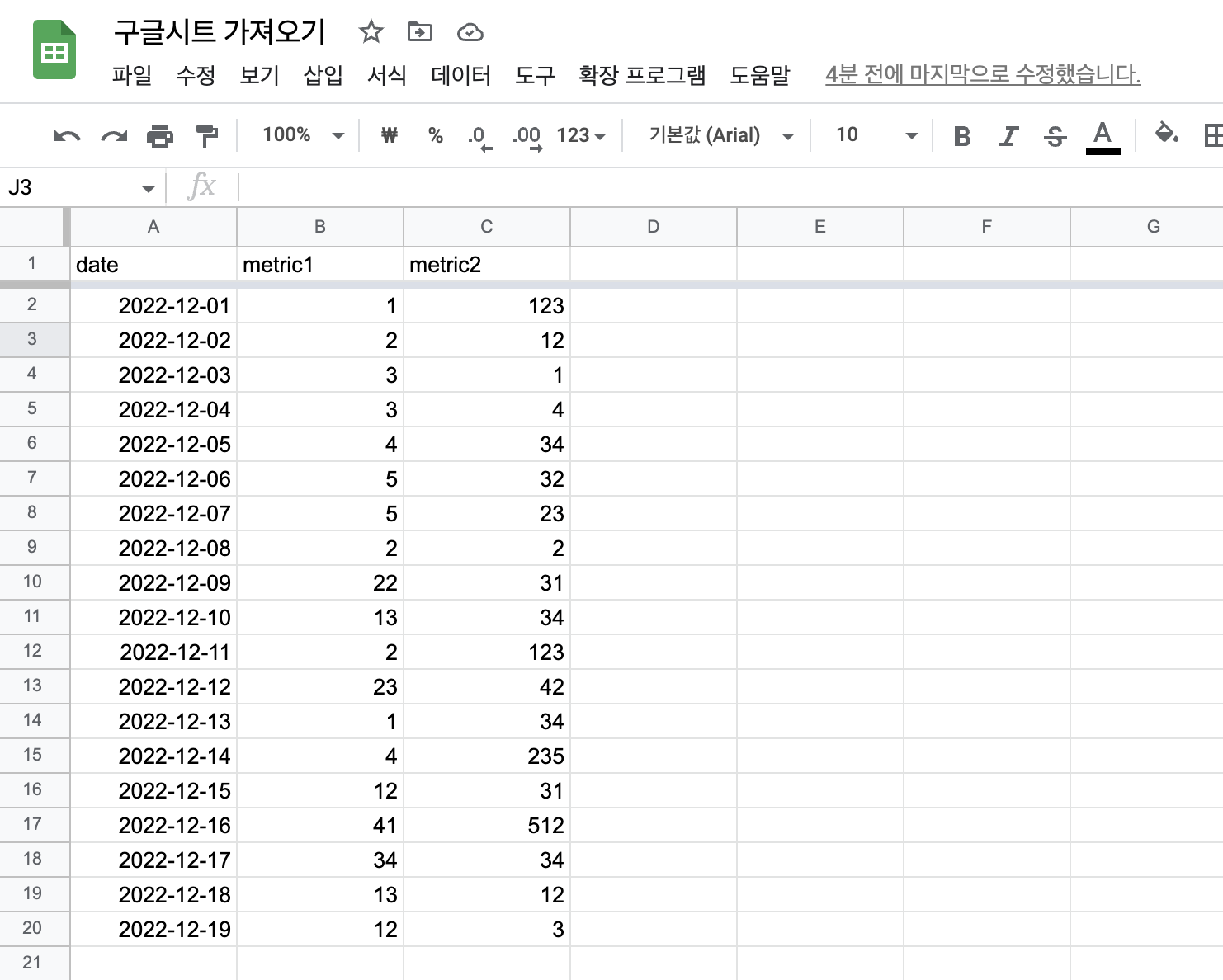The height and width of the screenshot is (980, 1223).
Task: Click the cell containing 2022-12-19
Action: 153,929
